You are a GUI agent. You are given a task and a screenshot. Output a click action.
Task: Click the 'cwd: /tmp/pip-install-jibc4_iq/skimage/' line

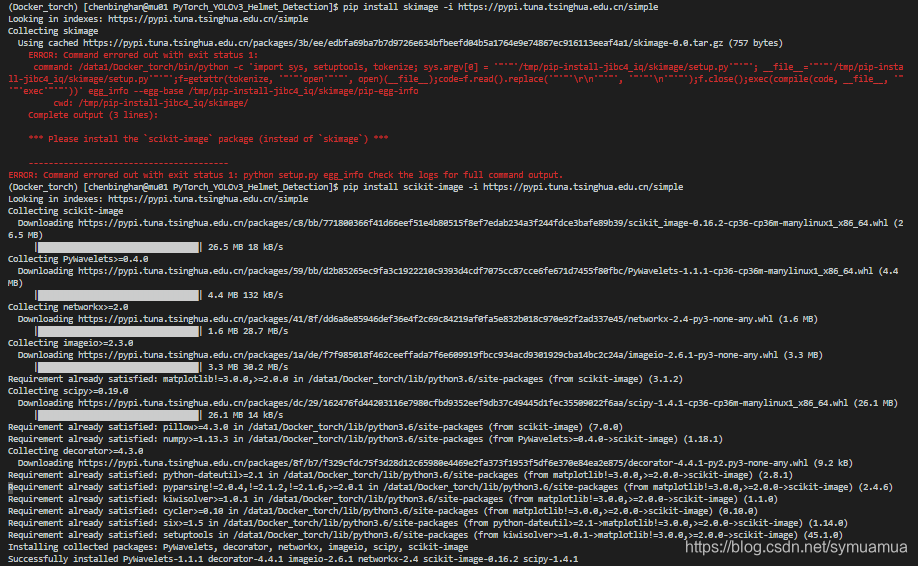tap(150, 103)
